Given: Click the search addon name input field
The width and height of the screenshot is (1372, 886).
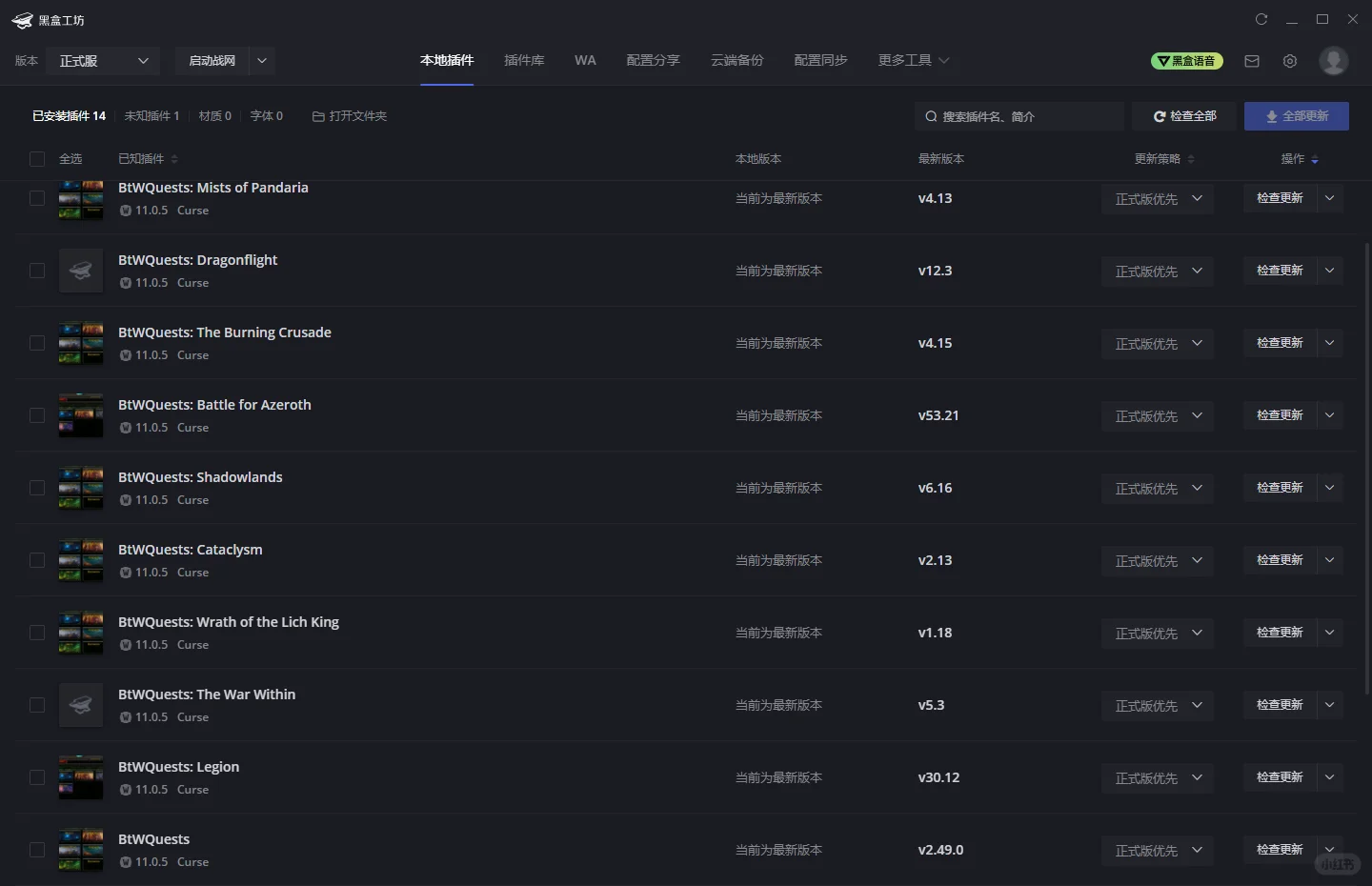Looking at the screenshot, I should (1019, 116).
